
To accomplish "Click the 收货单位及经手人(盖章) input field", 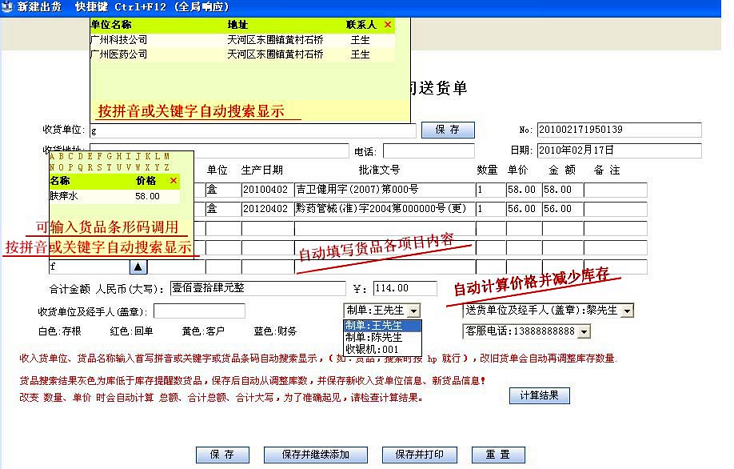I will 199,311.
